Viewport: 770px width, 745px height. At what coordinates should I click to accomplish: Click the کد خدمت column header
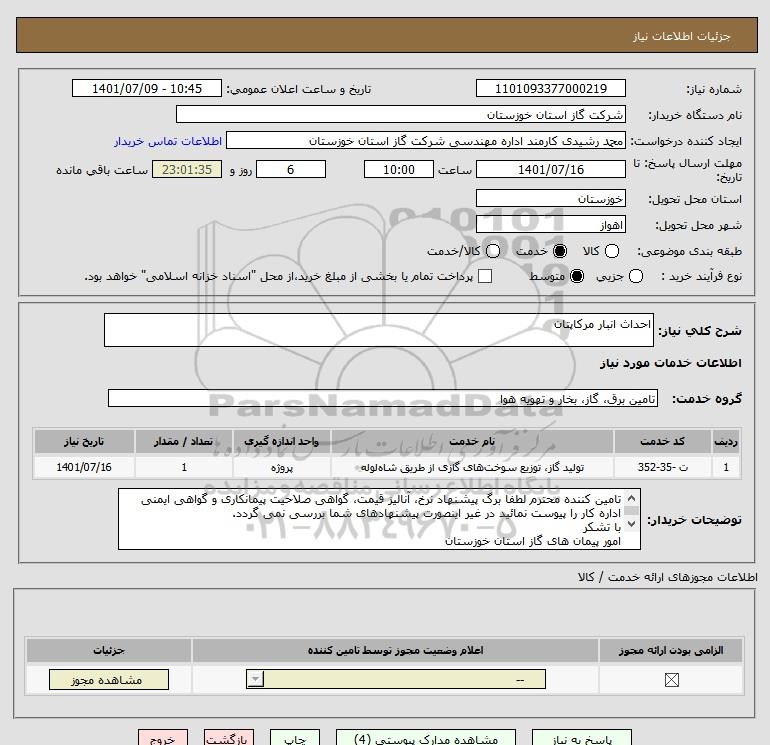[x=662, y=441]
